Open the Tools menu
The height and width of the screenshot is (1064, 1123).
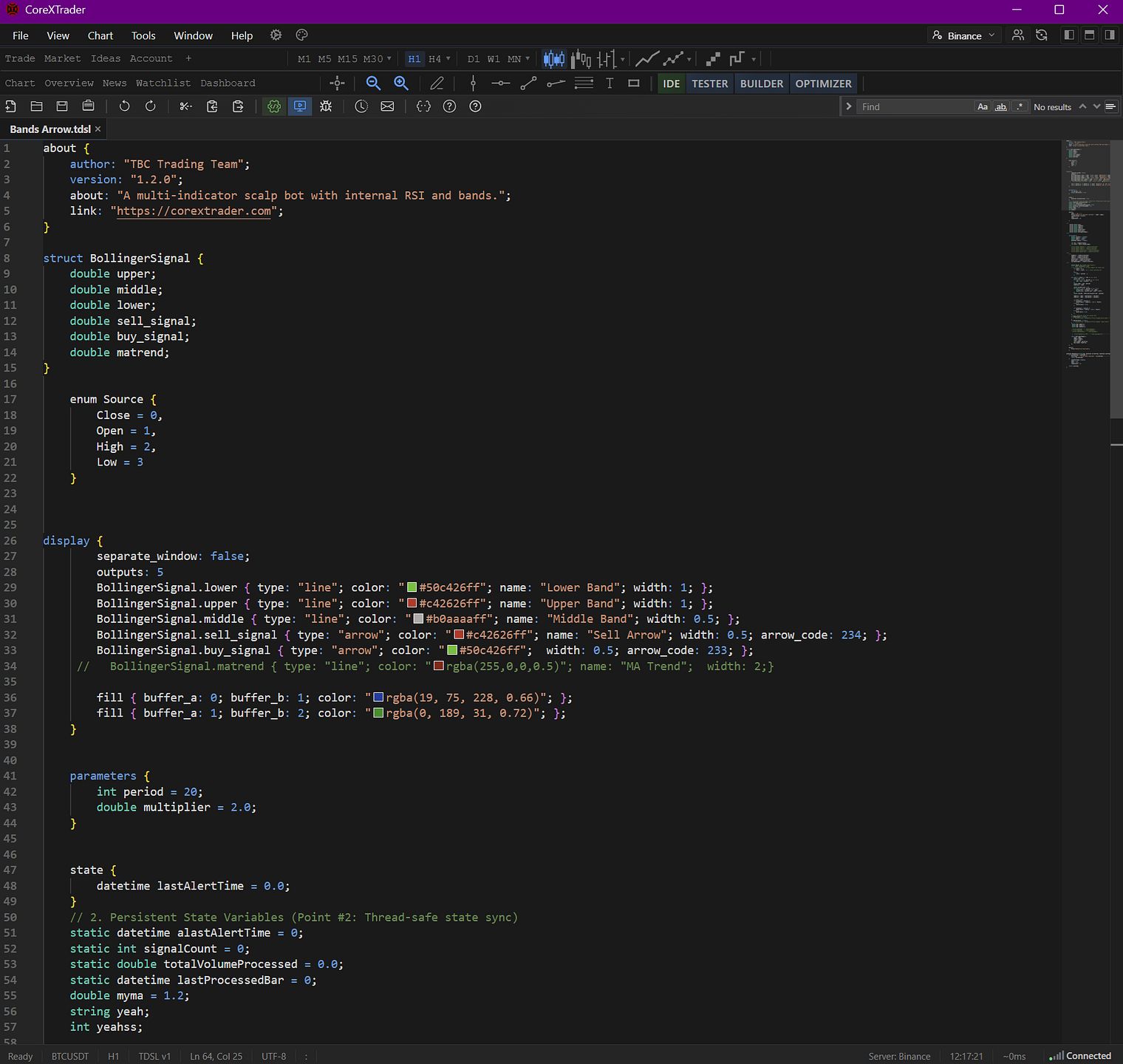143,35
